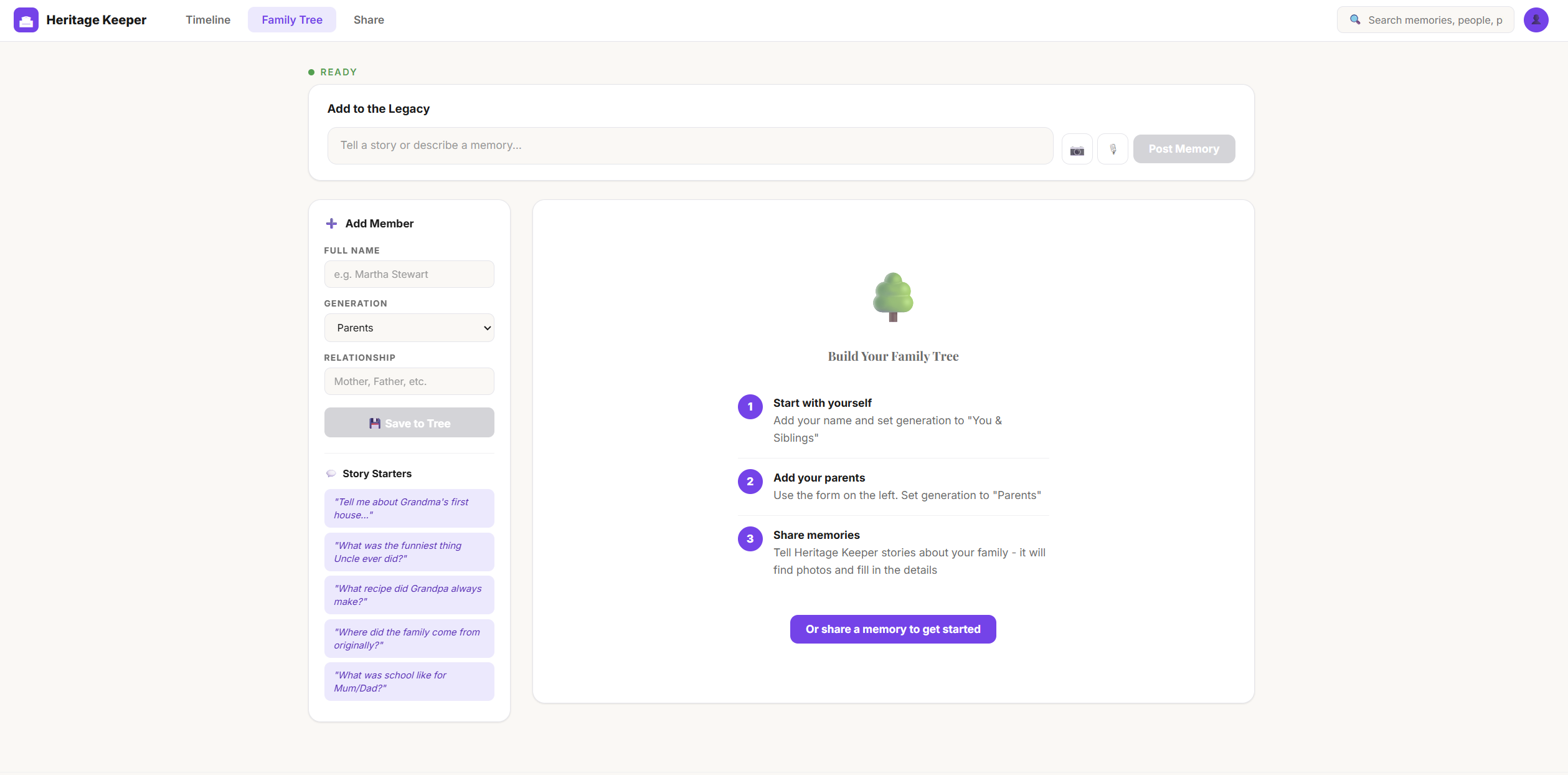Open the Generation dropdown showing Parents

409,328
